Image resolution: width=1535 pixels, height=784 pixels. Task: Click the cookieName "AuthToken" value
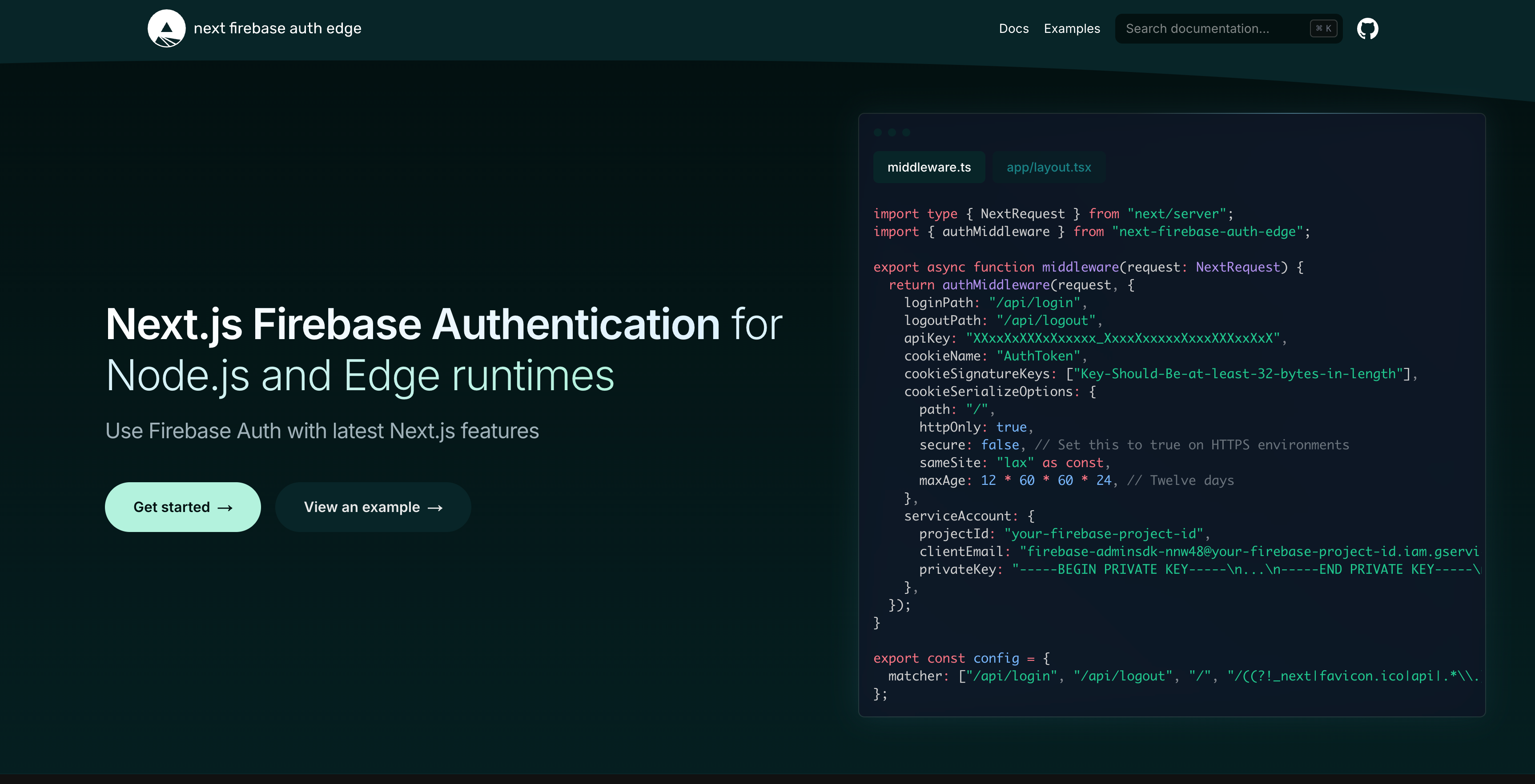point(1038,356)
